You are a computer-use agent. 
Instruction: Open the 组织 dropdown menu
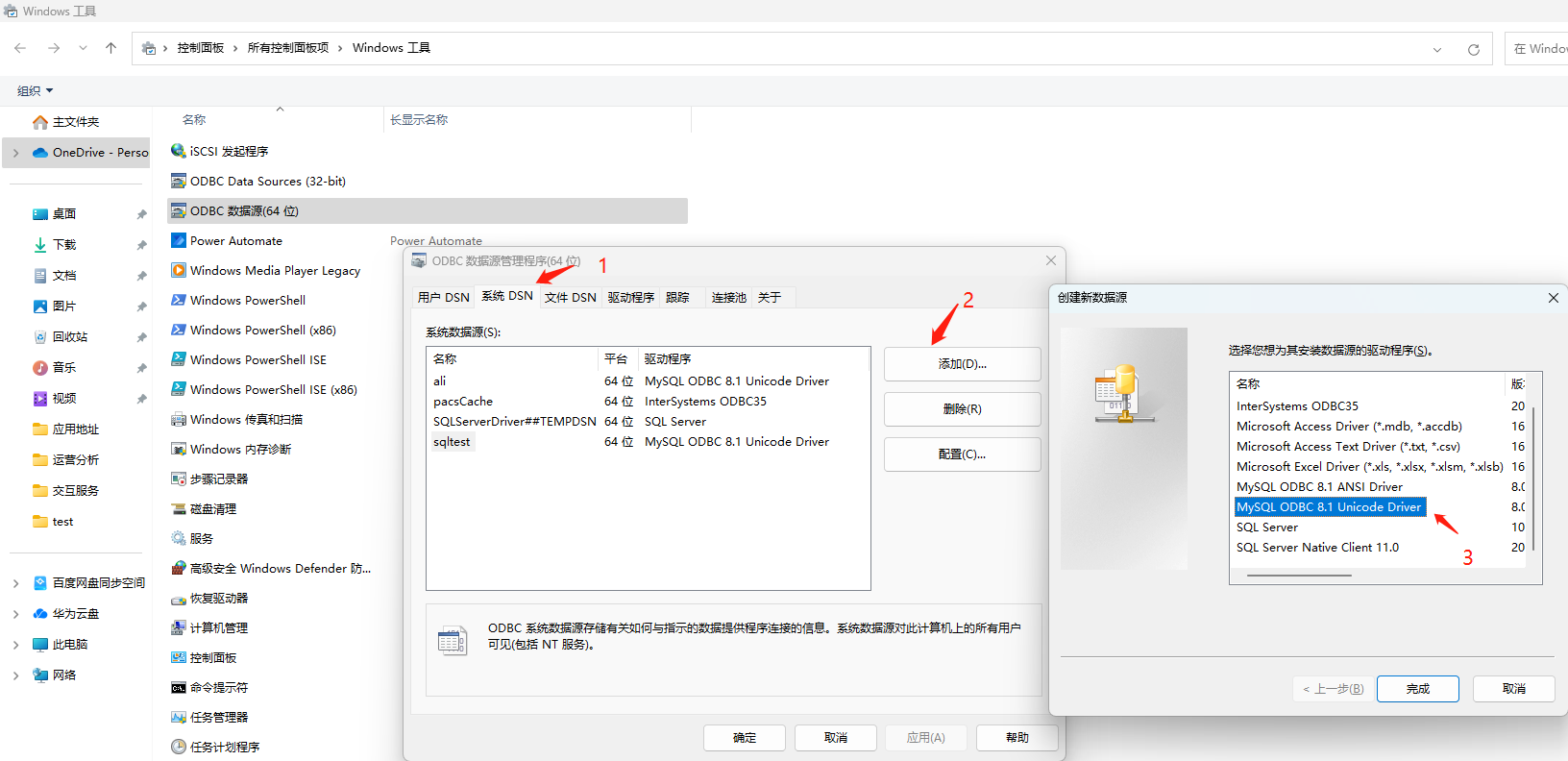pyautogui.click(x=36, y=91)
